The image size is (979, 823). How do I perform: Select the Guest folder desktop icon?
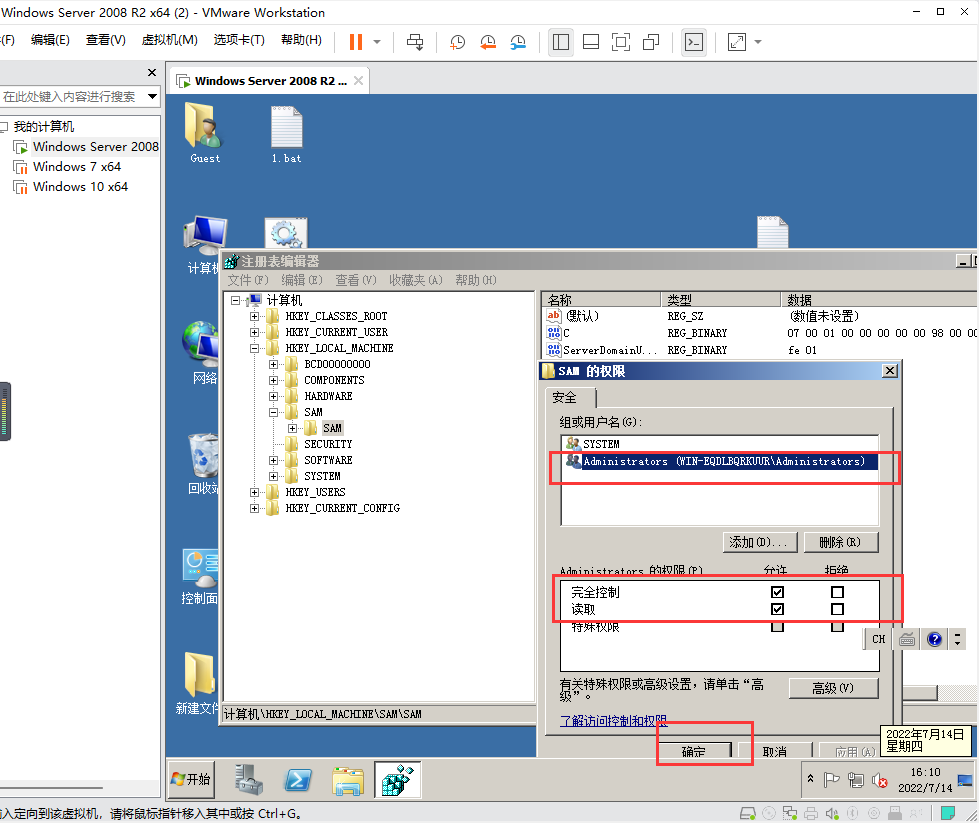pyautogui.click(x=205, y=134)
